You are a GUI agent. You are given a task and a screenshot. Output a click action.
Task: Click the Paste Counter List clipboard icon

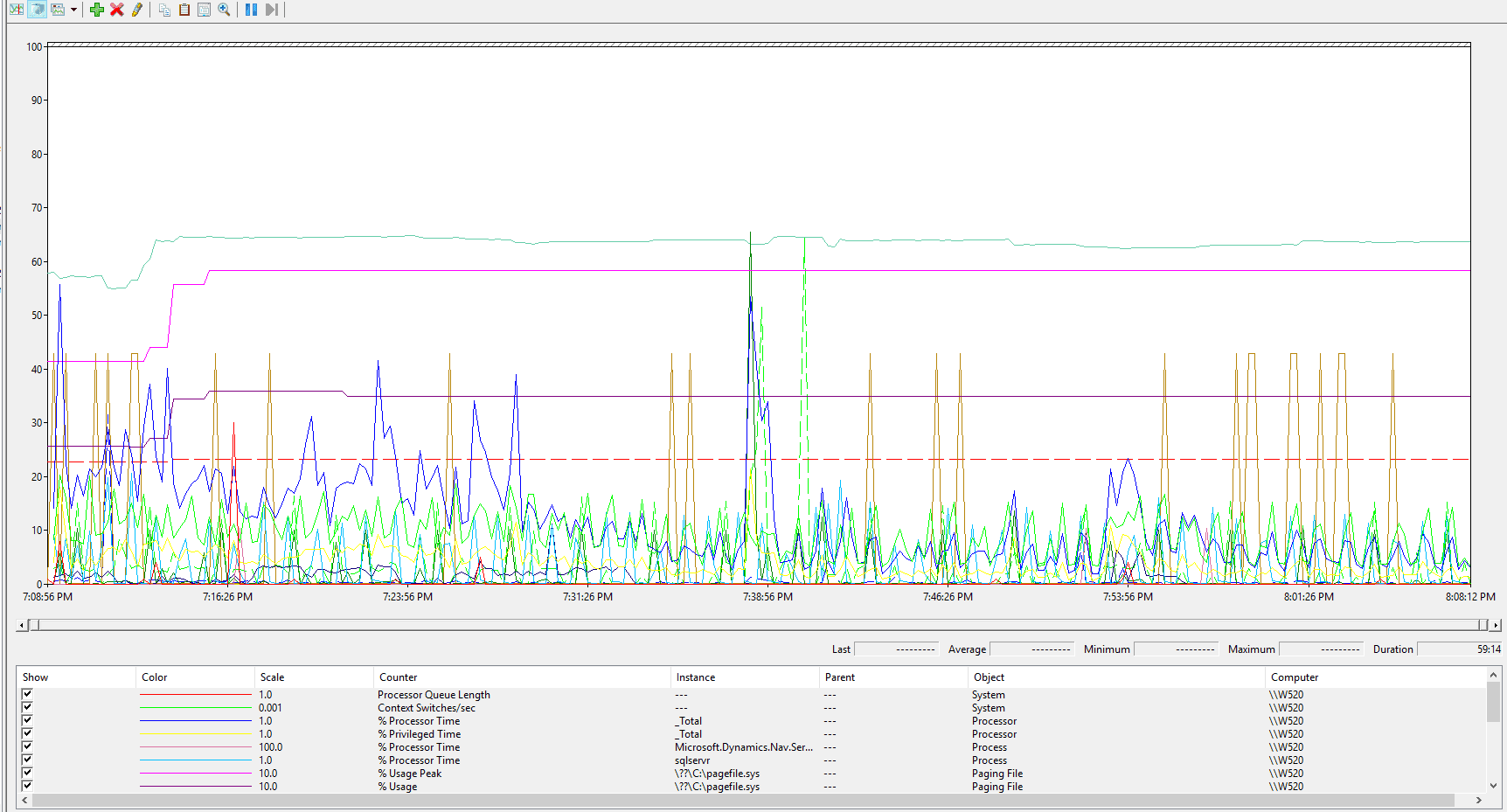pos(184,10)
